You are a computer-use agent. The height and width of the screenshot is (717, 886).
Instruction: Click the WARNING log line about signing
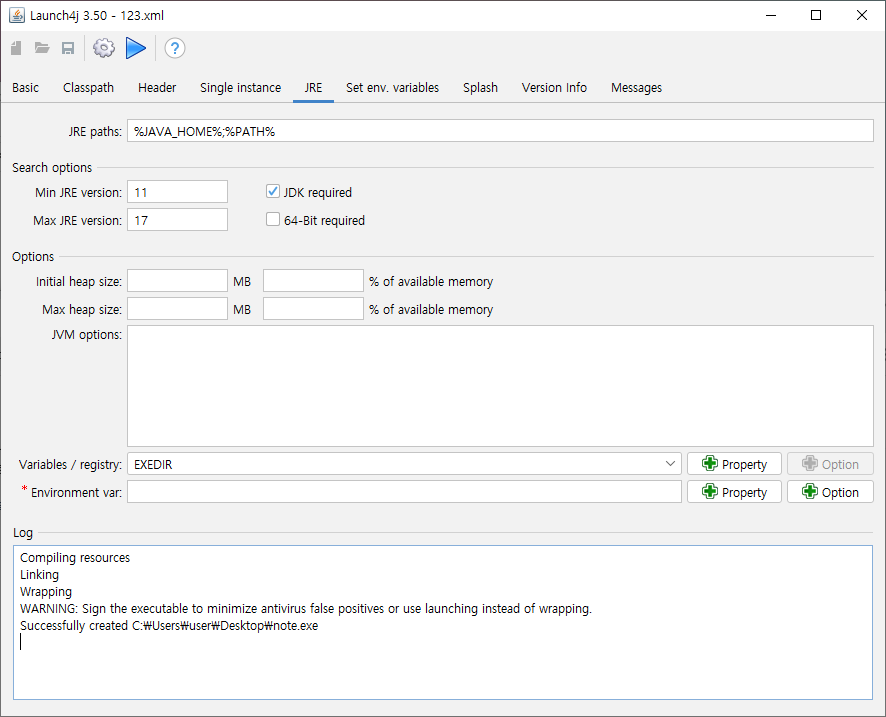pos(306,609)
